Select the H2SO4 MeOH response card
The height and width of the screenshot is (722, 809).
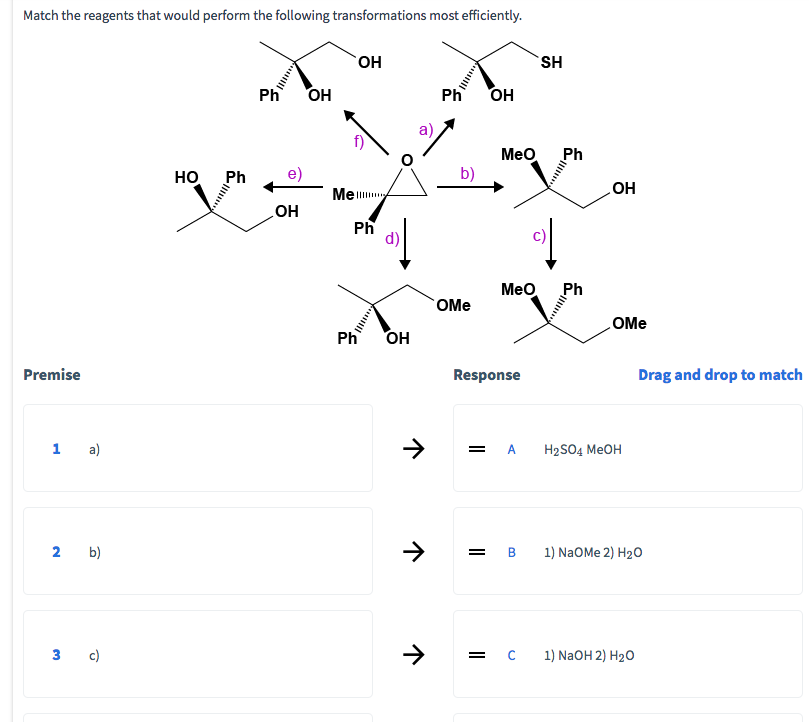[x=627, y=448]
